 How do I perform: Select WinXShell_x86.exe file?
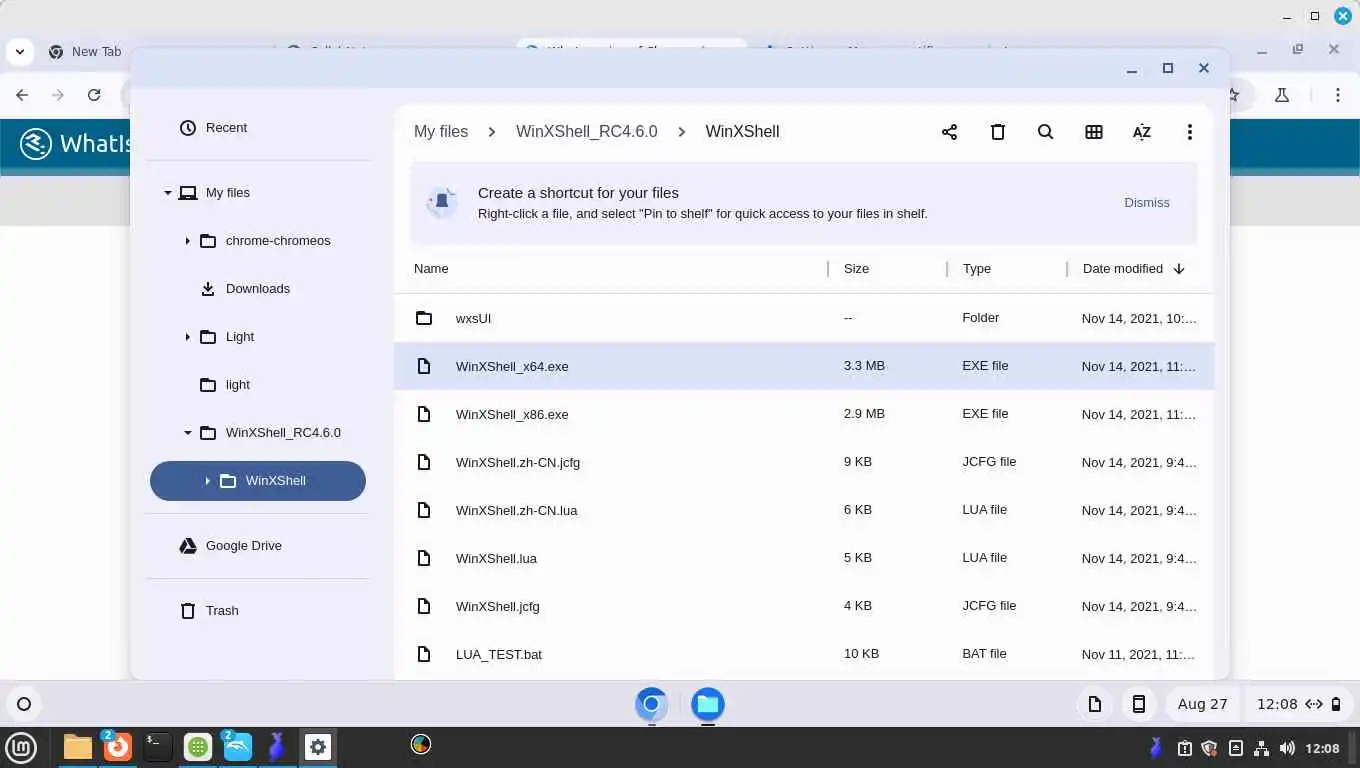[x=804, y=414]
